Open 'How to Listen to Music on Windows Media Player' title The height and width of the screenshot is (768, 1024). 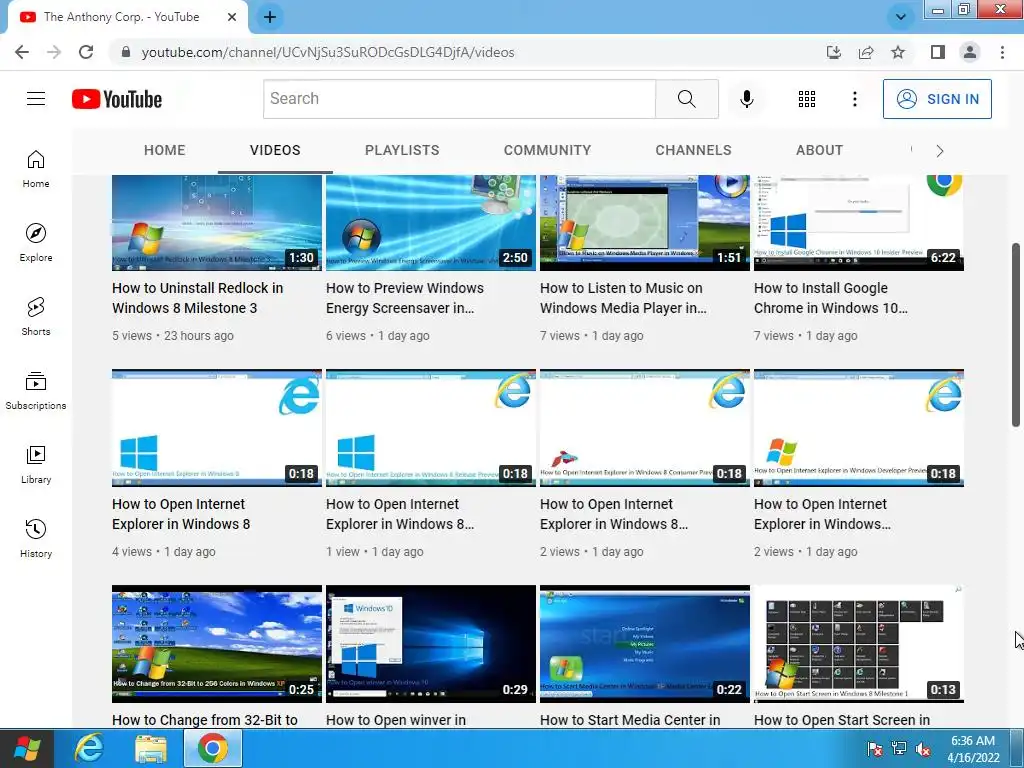coord(623,298)
